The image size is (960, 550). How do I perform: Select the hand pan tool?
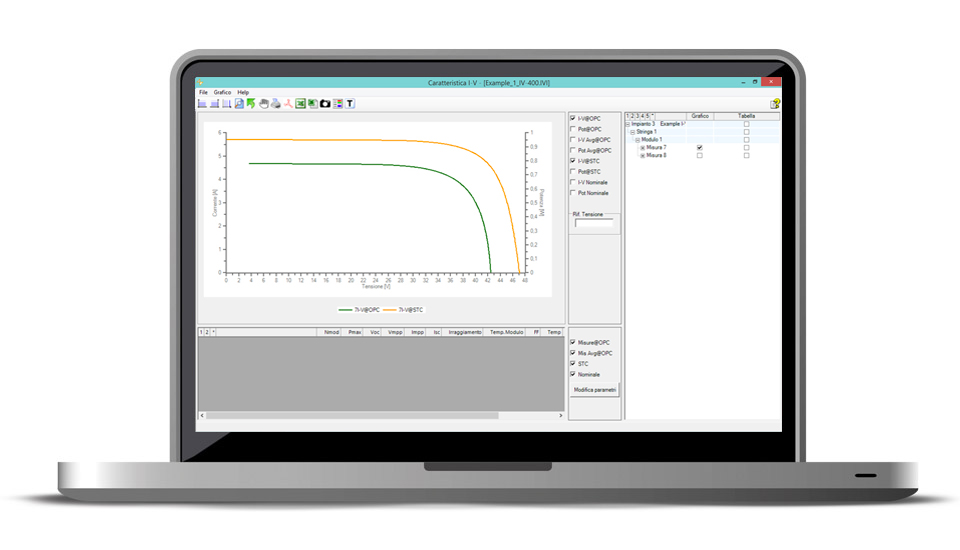pyautogui.click(x=263, y=103)
